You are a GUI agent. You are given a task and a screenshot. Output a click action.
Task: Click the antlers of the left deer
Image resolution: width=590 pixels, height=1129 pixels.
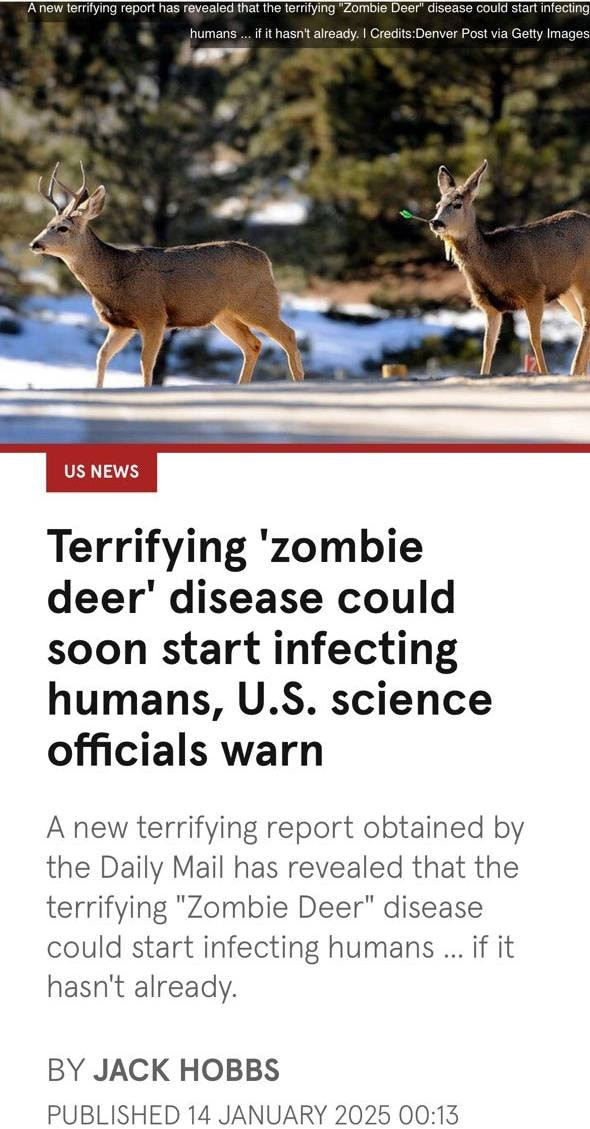click(63, 187)
